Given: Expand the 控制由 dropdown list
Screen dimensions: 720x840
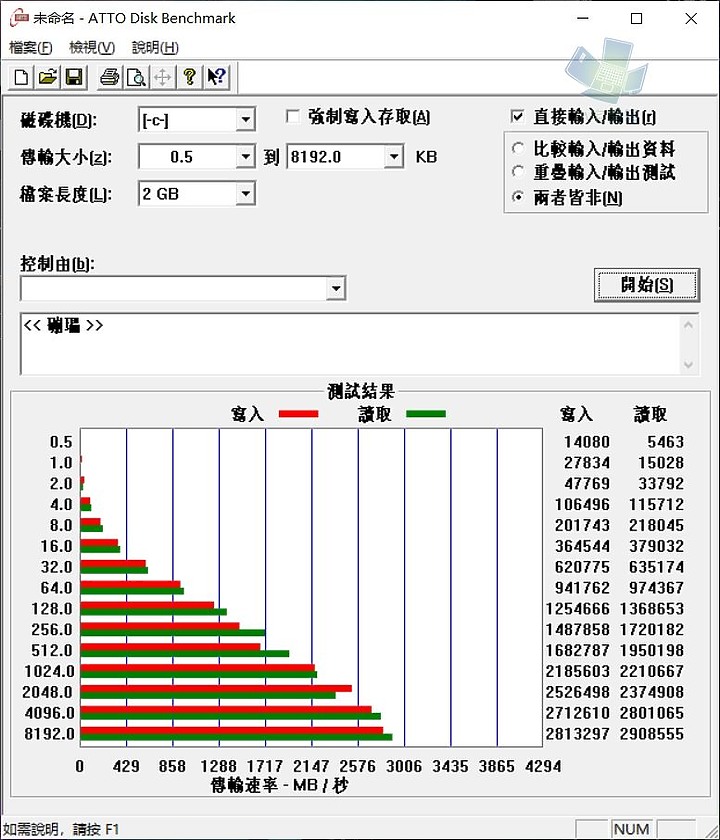Looking at the screenshot, I should 336,289.
